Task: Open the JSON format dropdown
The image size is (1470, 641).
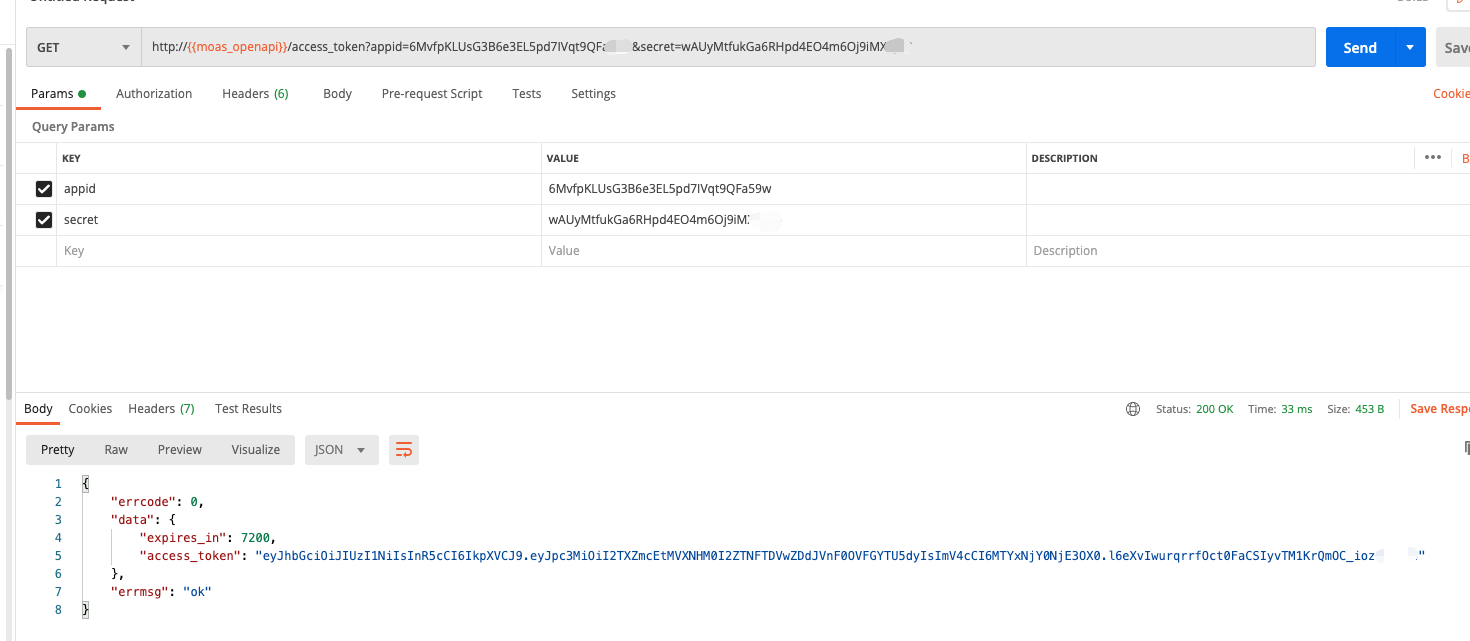Action: (x=341, y=450)
